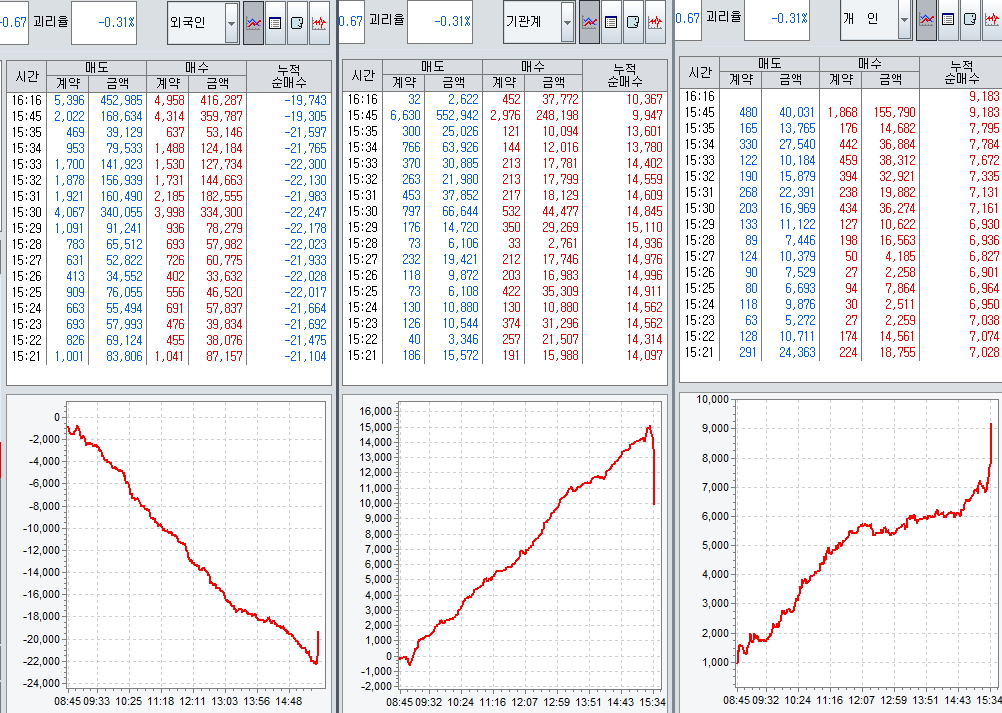Click list view icon in 기관계 panel

[612, 22]
